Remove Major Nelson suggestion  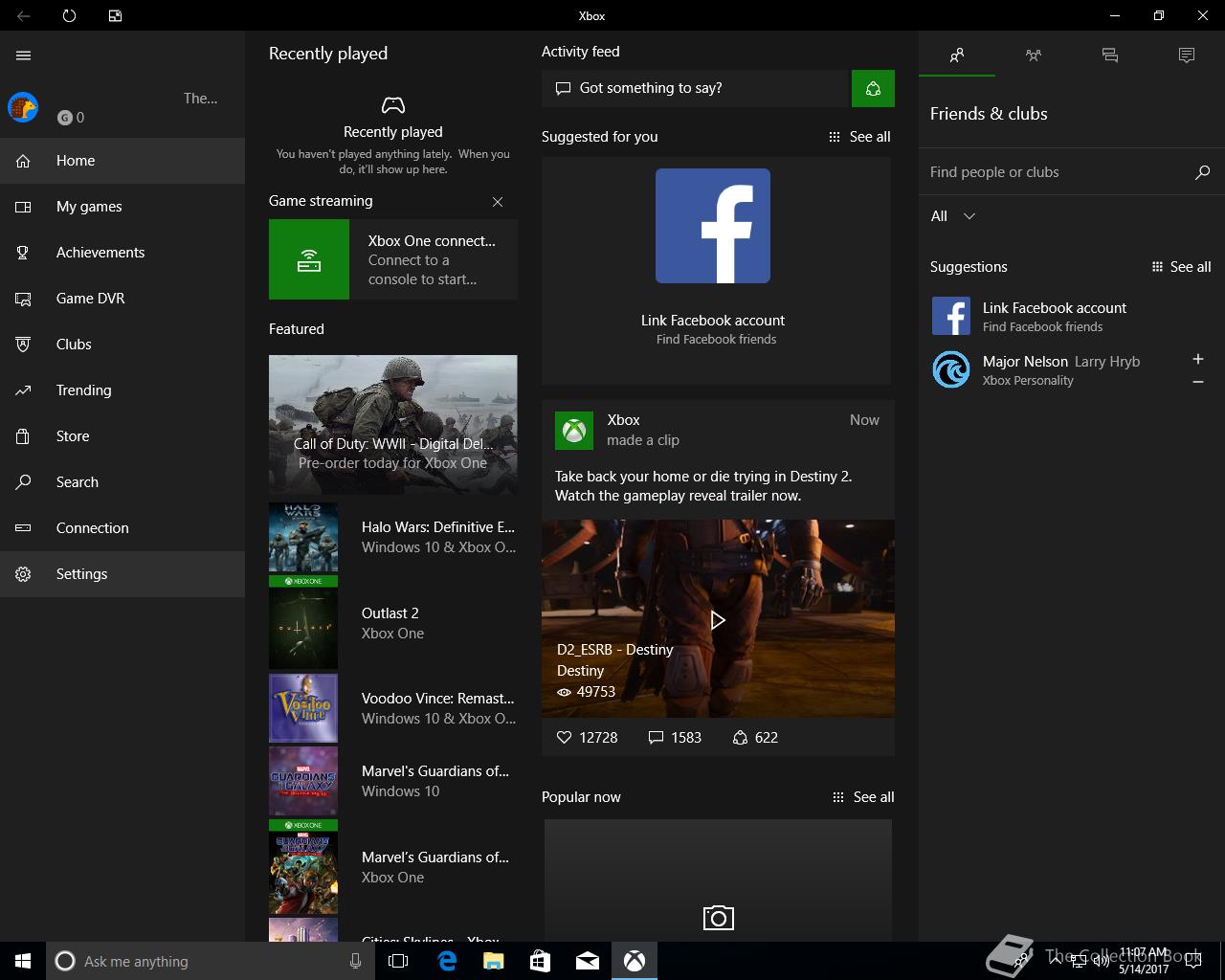pyautogui.click(x=1197, y=382)
